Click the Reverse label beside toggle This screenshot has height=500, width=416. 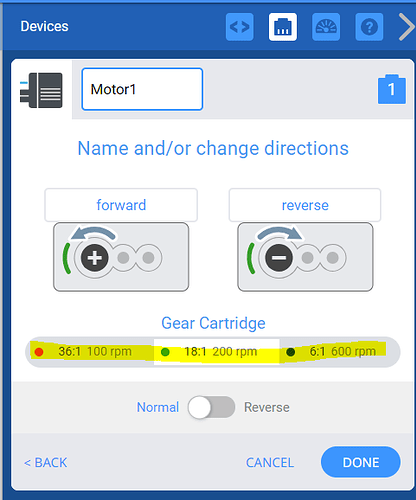[267, 407]
